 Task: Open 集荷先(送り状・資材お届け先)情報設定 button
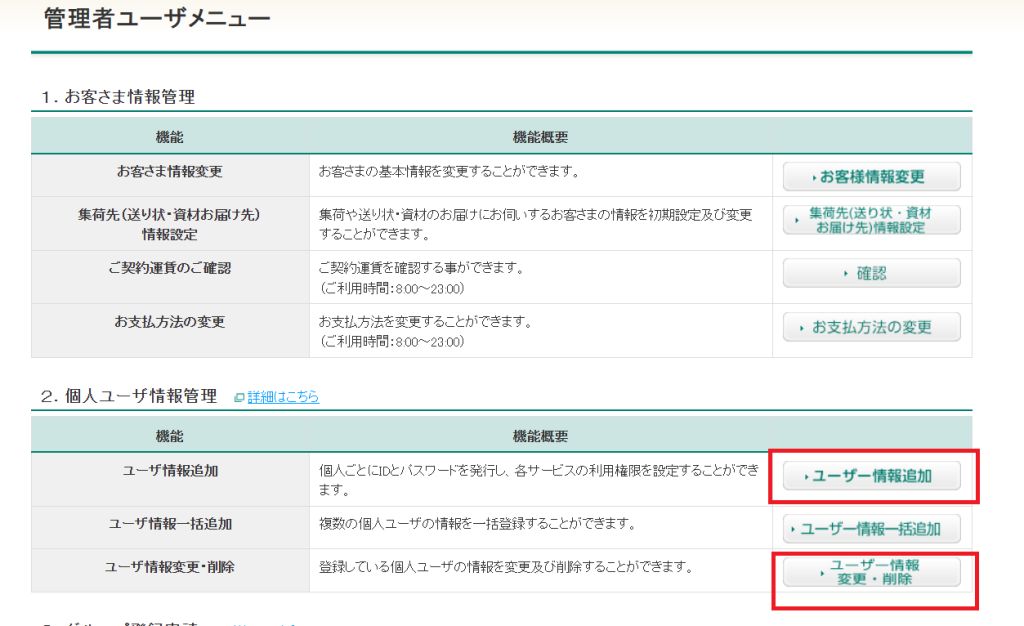pos(871,220)
